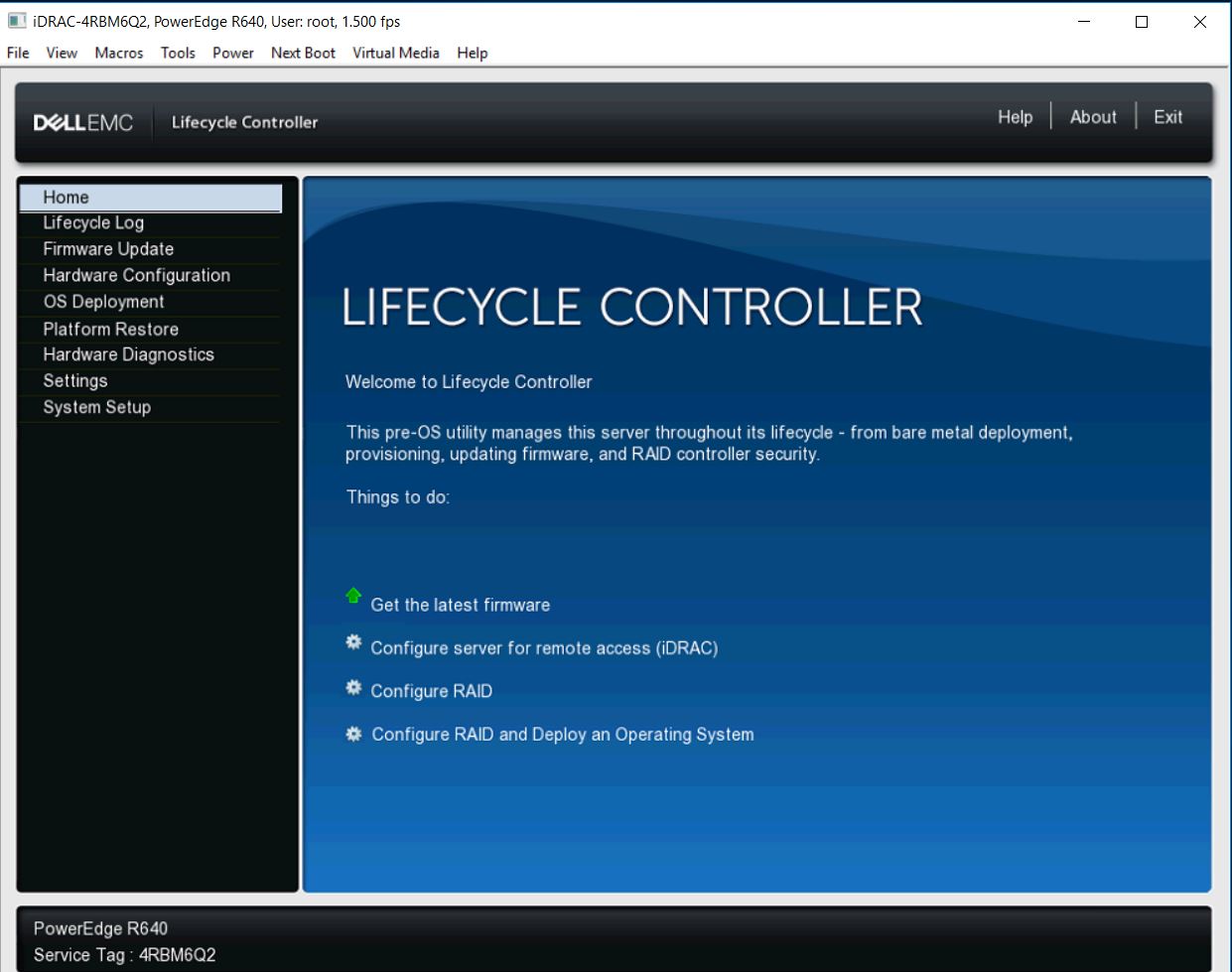Click the gear icon for Configure RAID and Deploy OS
The image size is (1232, 972).
(352, 730)
